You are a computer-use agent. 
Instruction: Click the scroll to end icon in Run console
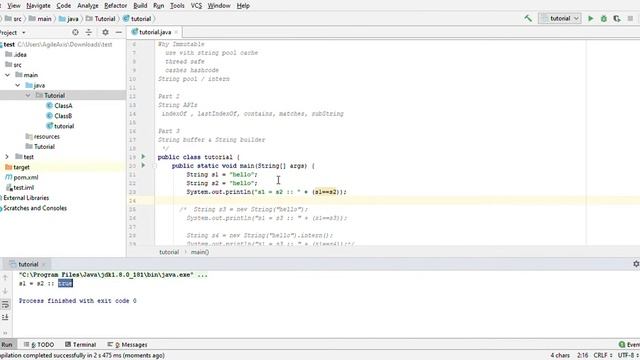pos(5,317)
